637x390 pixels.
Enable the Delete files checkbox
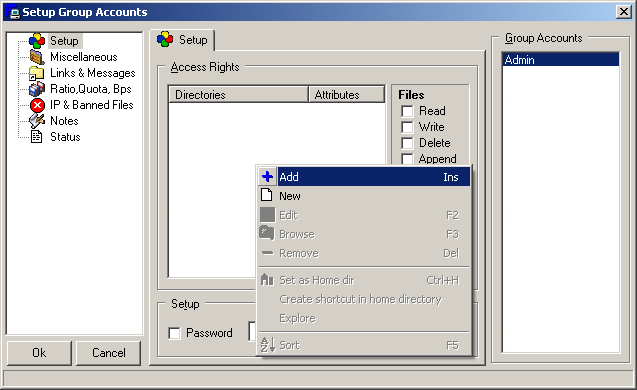point(407,143)
